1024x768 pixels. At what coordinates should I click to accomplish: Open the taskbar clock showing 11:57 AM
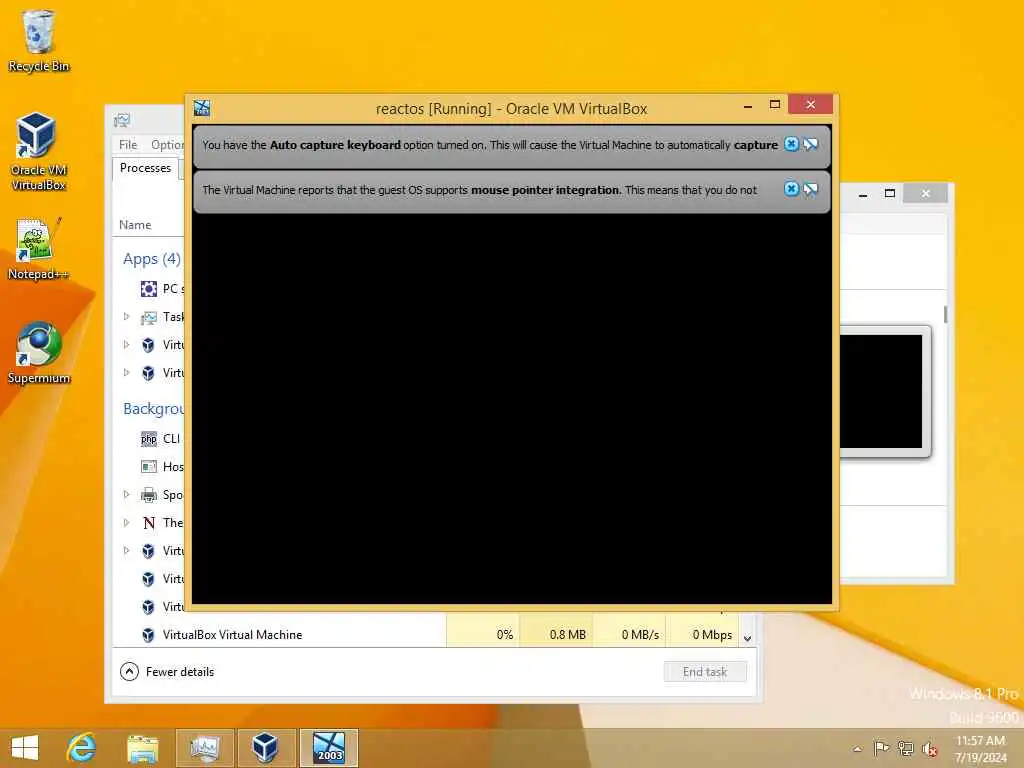tap(980, 748)
